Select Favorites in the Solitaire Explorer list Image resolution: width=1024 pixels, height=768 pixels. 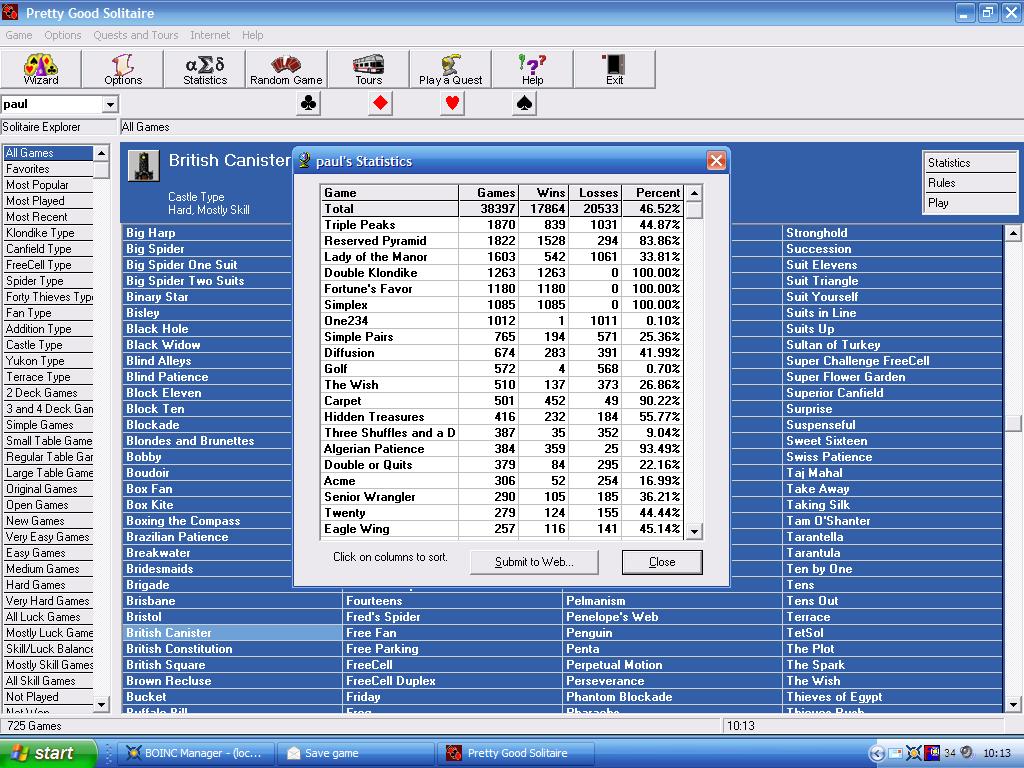[x=48, y=169]
